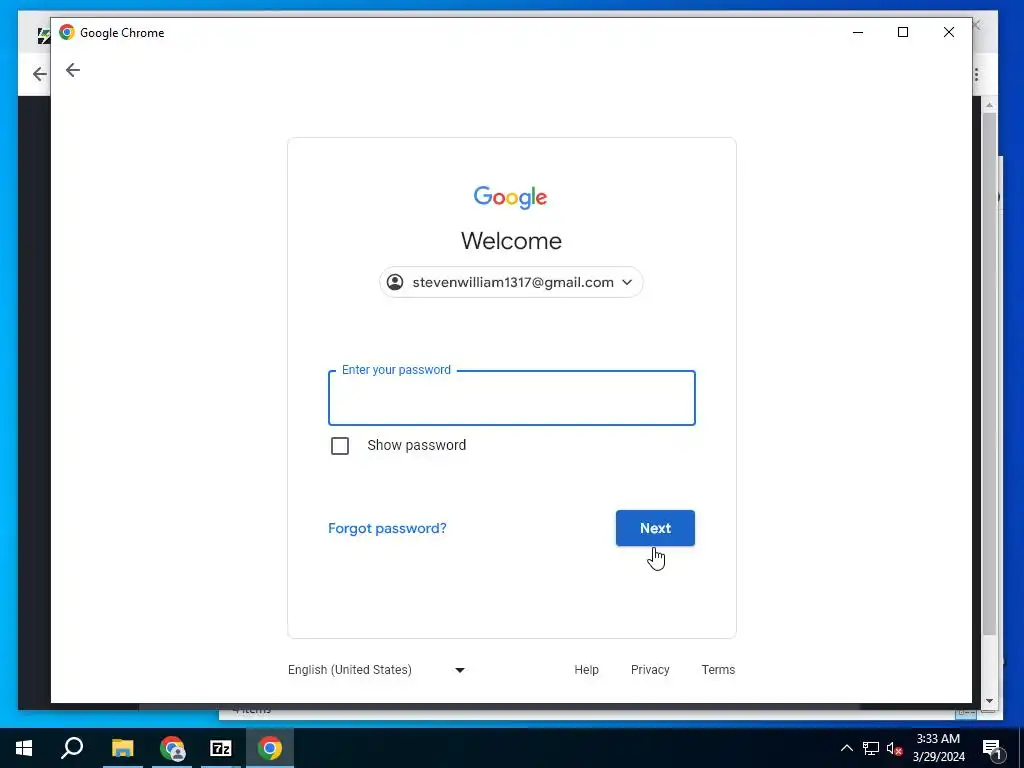Click the network icon in the system tray
The height and width of the screenshot is (768, 1024).
(x=871, y=748)
